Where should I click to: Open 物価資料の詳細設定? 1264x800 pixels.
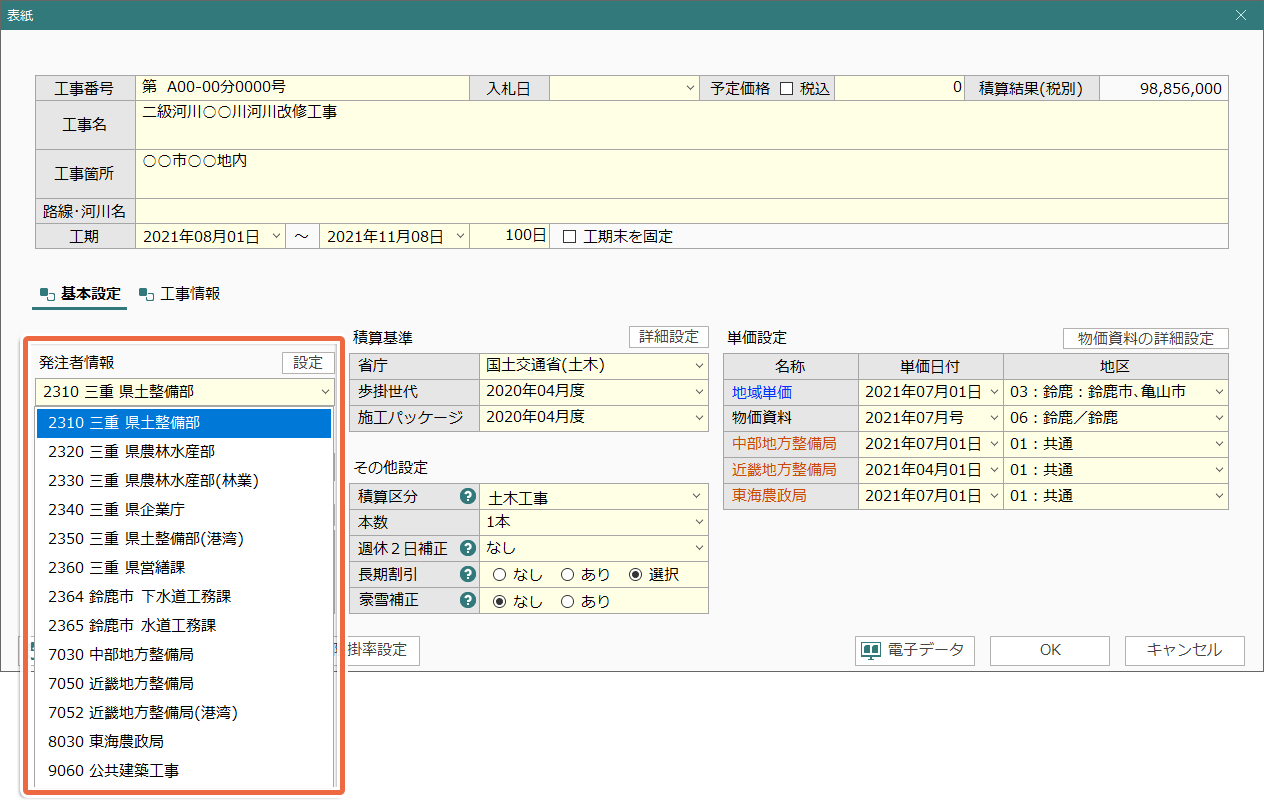tap(1146, 338)
